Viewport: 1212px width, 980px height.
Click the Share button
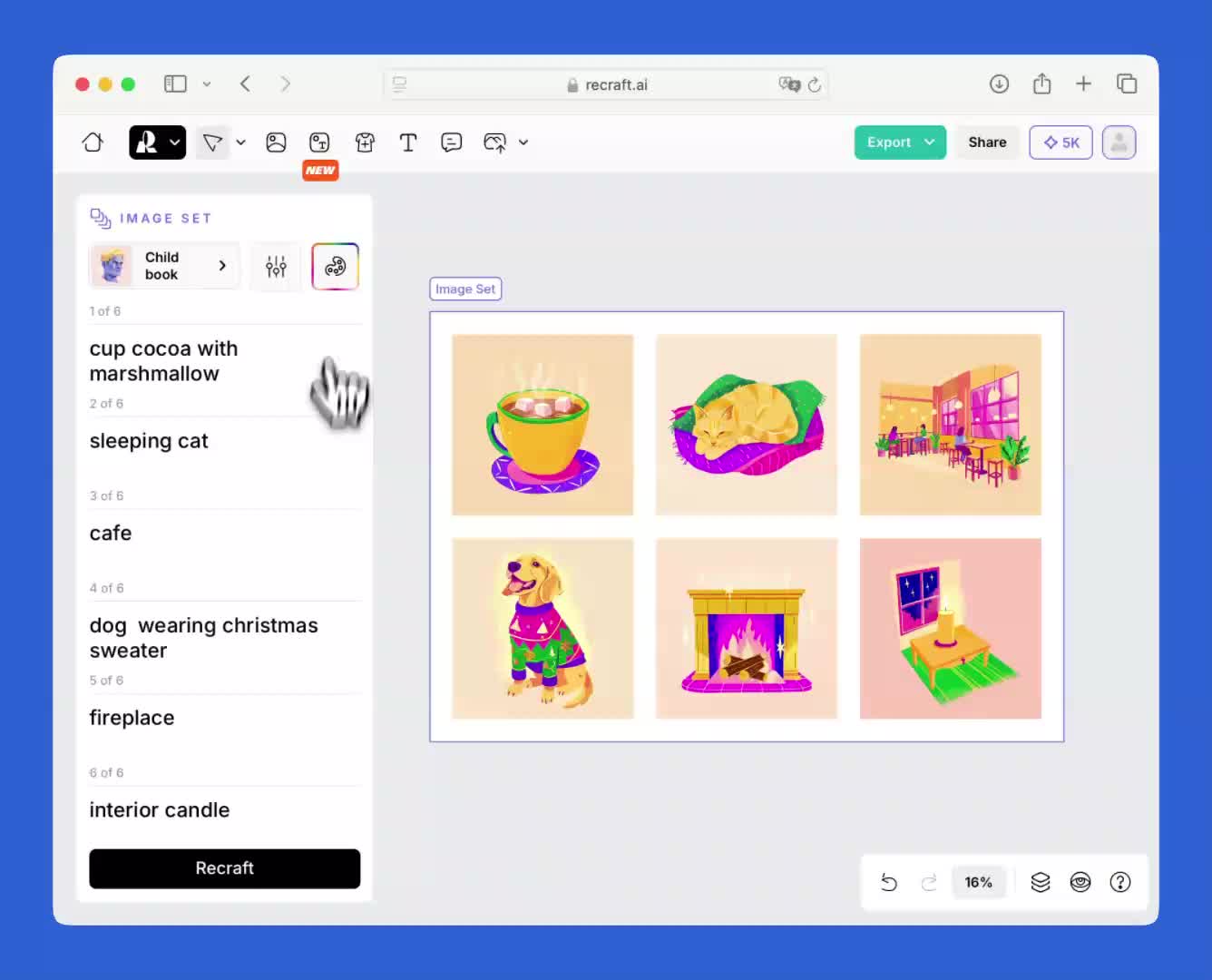[x=987, y=142]
